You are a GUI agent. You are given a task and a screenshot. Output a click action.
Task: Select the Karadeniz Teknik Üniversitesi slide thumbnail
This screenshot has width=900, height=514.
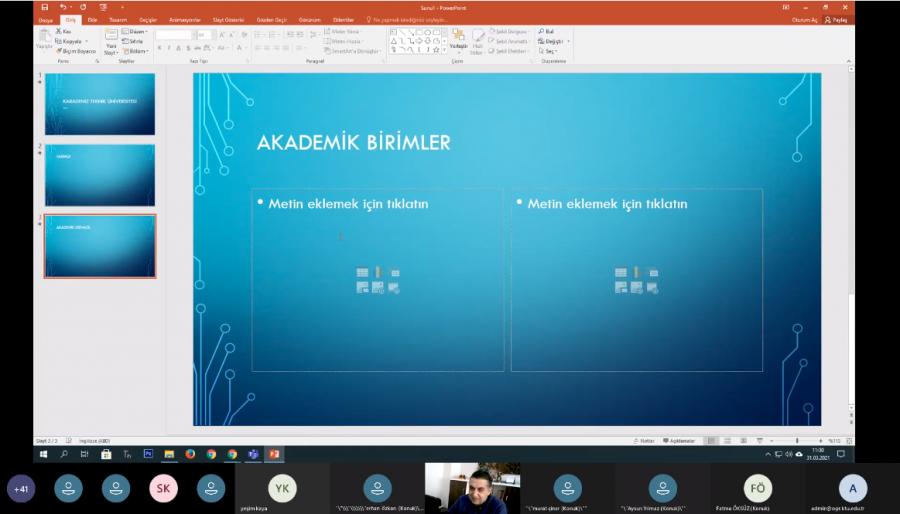pos(100,104)
